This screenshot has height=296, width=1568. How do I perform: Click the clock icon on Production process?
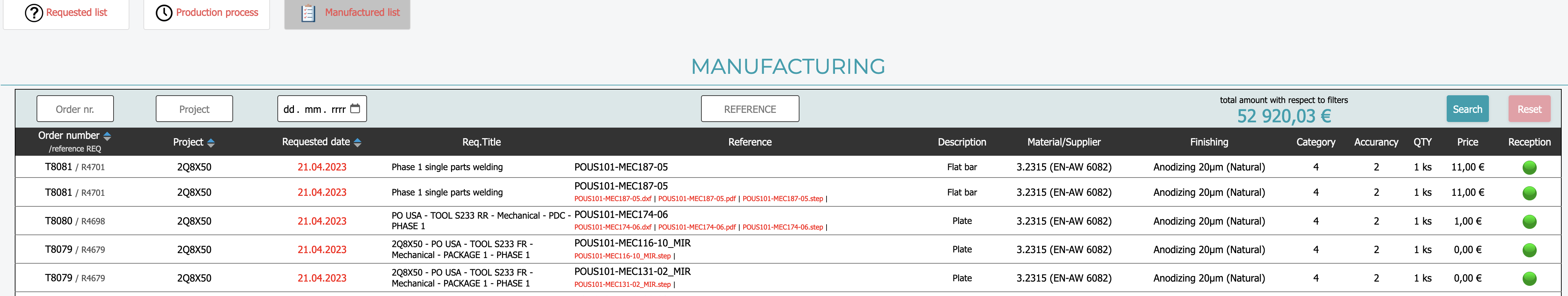[x=164, y=13]
